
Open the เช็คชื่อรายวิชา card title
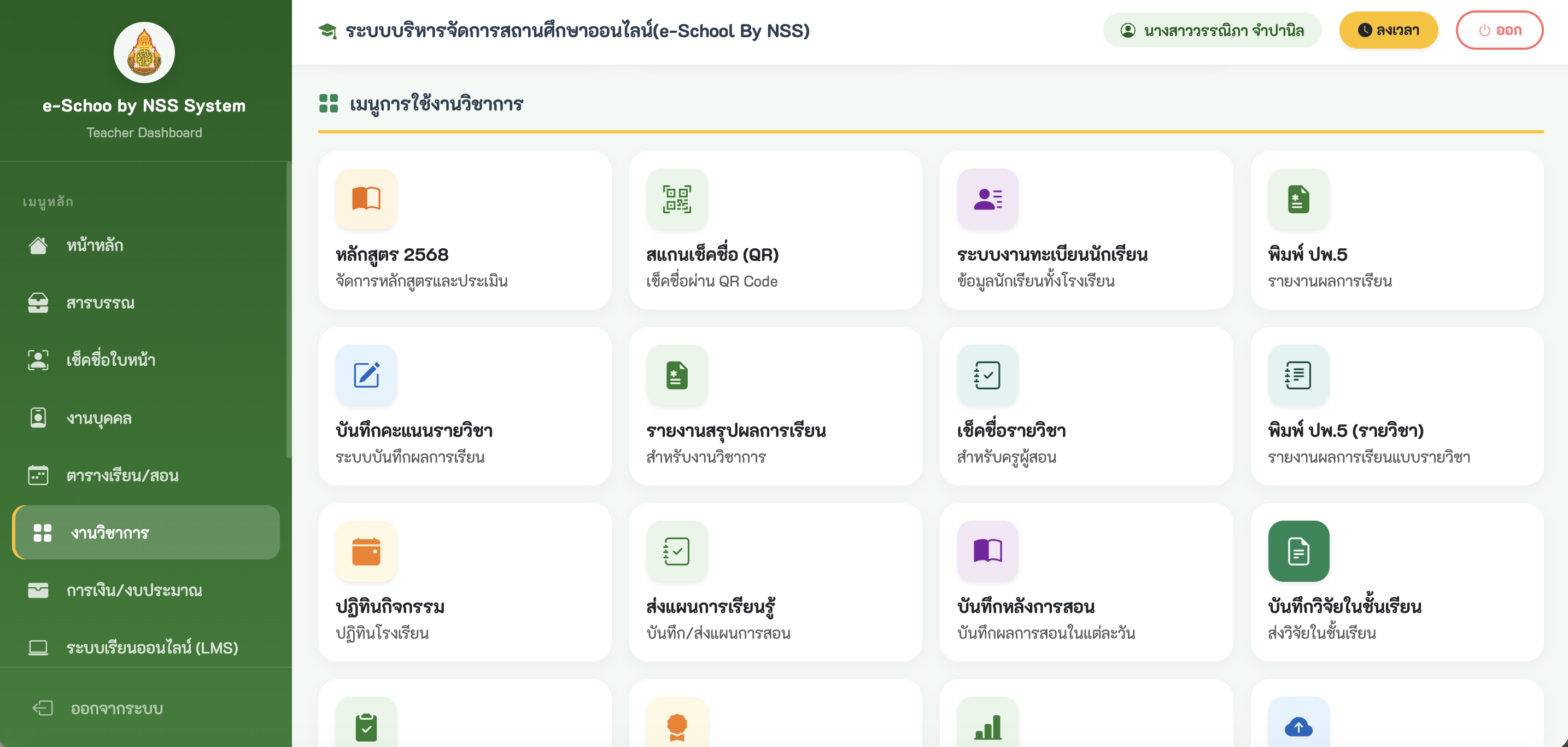[1011, 430]
